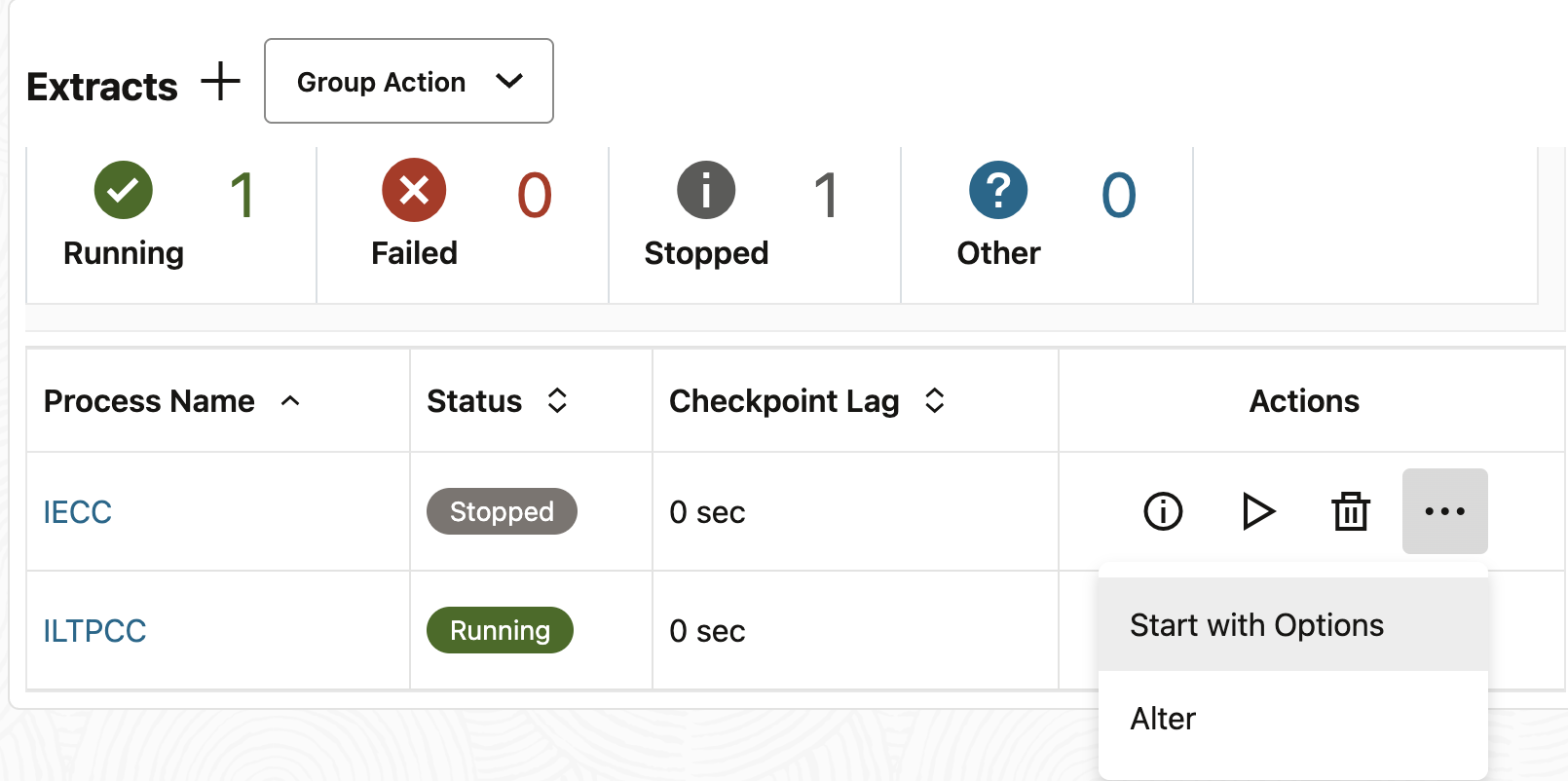Click the Running status badge for ILTPCC
Image resolution: width=1568 pixels, height=781 pixels.
(x=500, y=630)
